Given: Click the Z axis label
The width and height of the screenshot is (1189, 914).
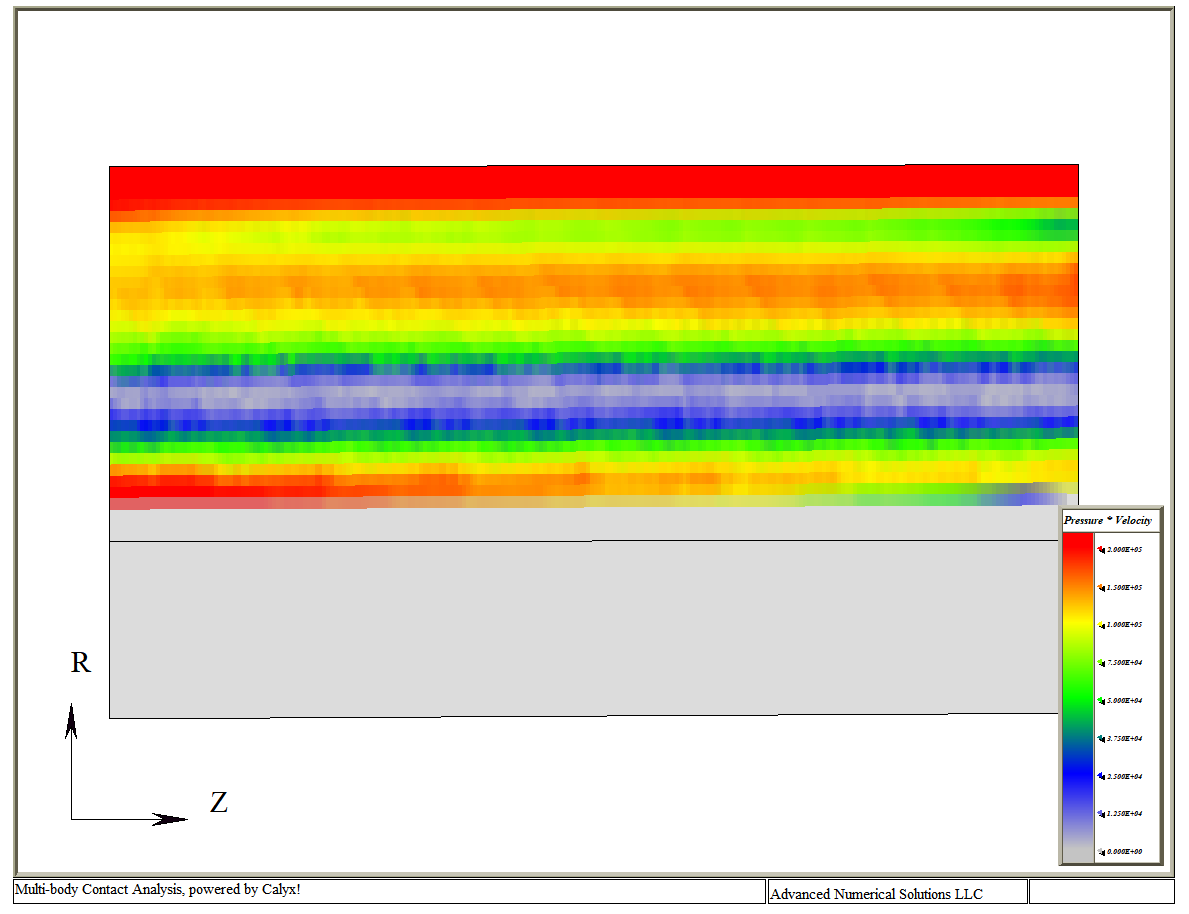Looking at the screenshot, I should pos(218,802).
